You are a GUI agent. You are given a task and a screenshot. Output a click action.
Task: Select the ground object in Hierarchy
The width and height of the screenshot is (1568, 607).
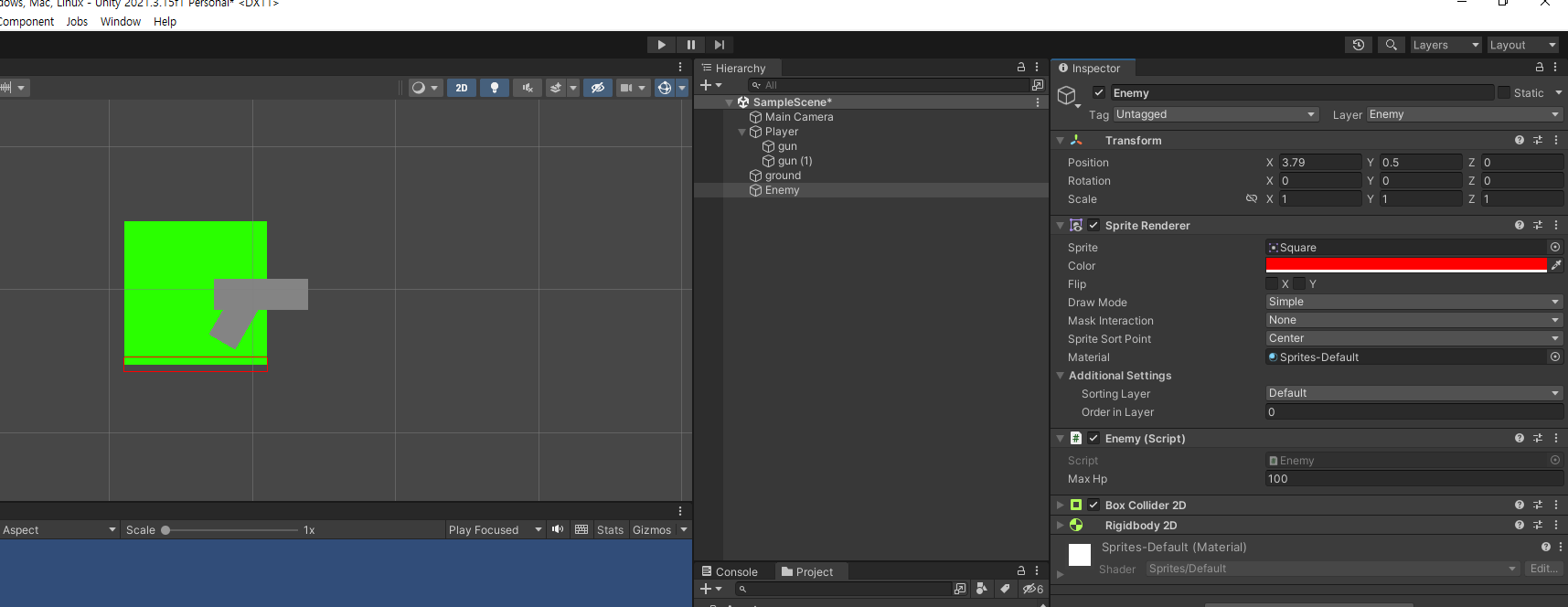click(783, 176)
